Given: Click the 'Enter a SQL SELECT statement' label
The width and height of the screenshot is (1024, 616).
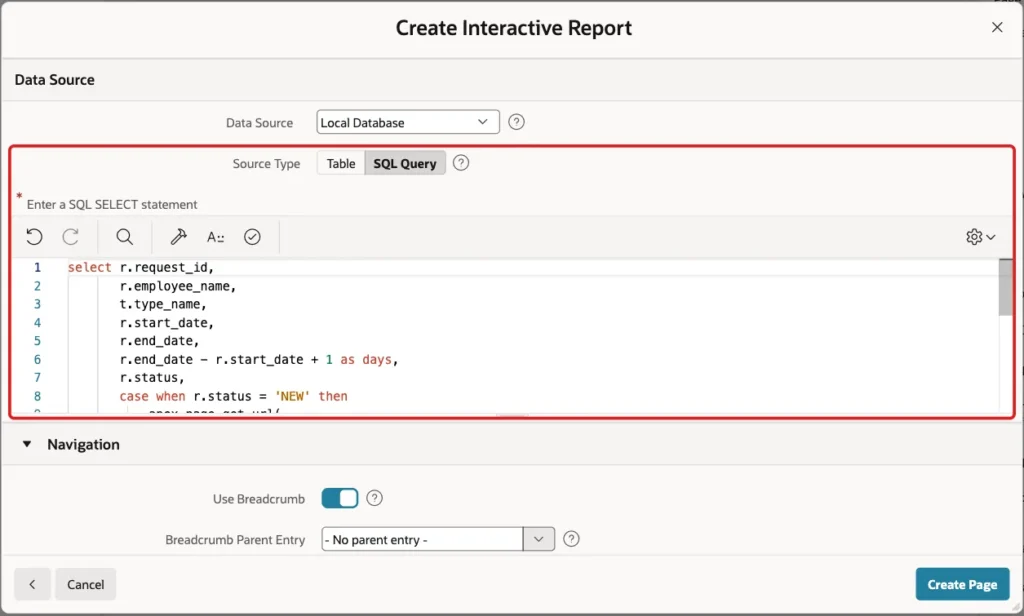Looking at the screenshot, I should tap(112, 204).
